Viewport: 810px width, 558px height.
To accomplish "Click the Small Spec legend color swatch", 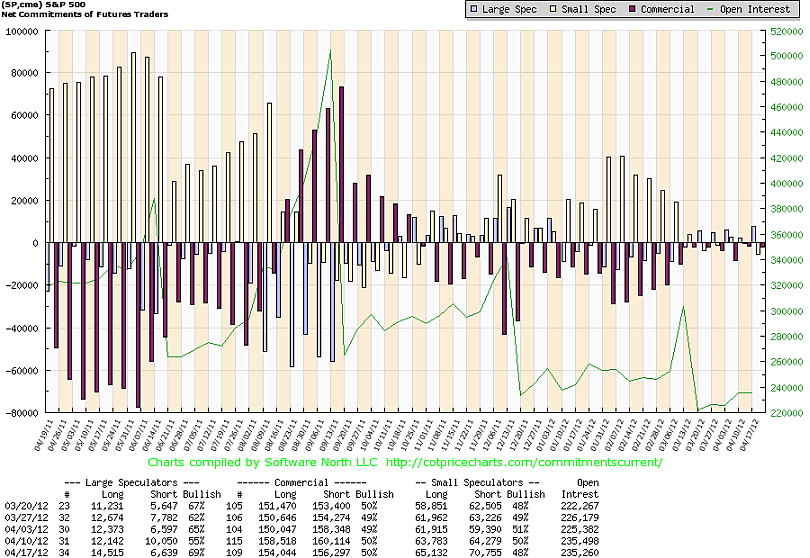I will 553,9.
